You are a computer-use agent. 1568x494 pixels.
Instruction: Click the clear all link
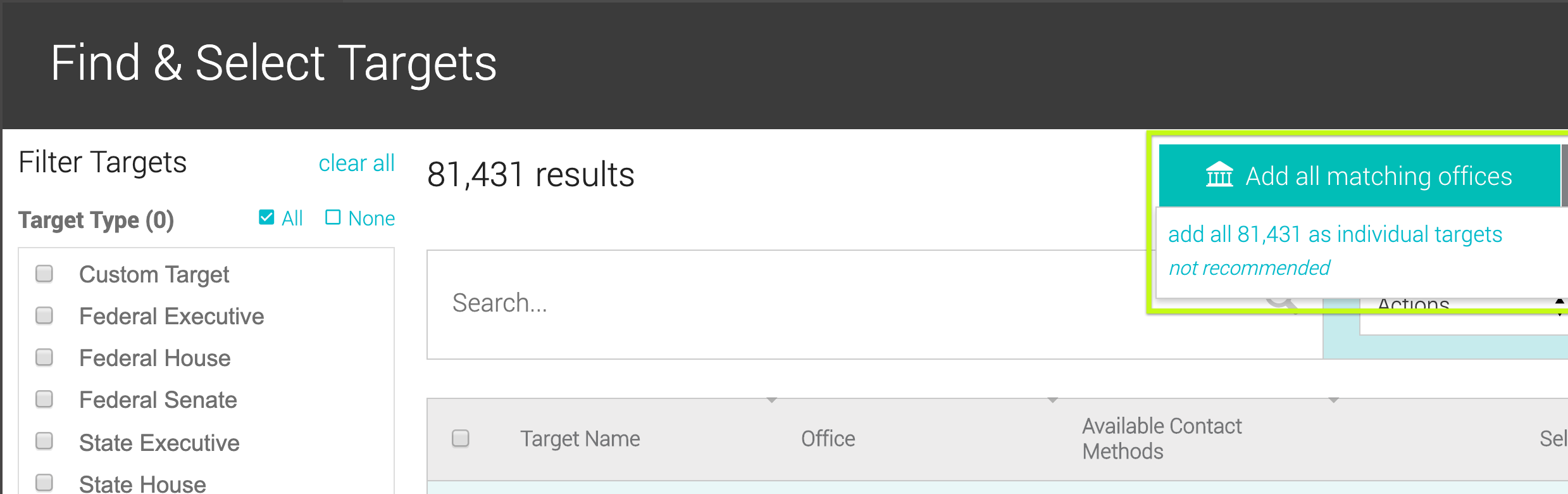tap(356, 163)
